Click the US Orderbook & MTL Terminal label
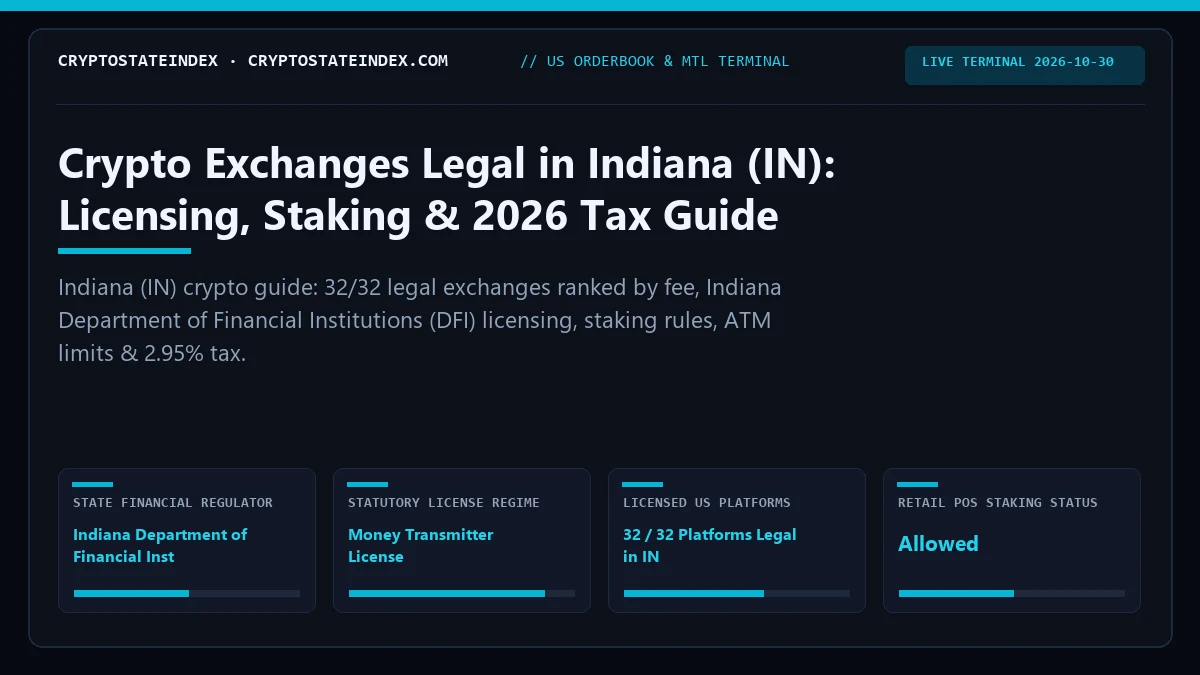 655,61
